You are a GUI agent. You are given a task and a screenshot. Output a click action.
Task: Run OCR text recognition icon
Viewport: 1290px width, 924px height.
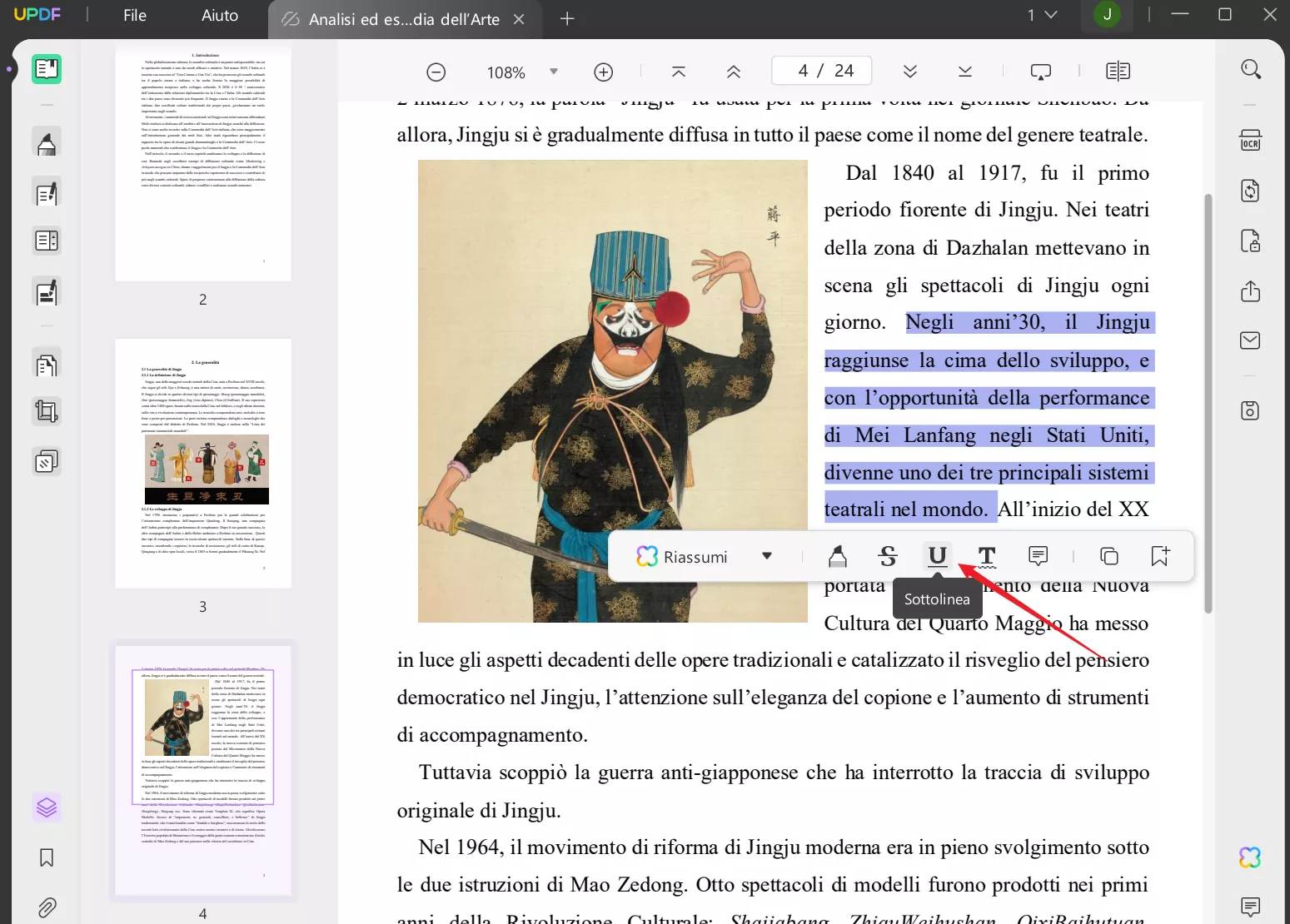(1250, 140)
